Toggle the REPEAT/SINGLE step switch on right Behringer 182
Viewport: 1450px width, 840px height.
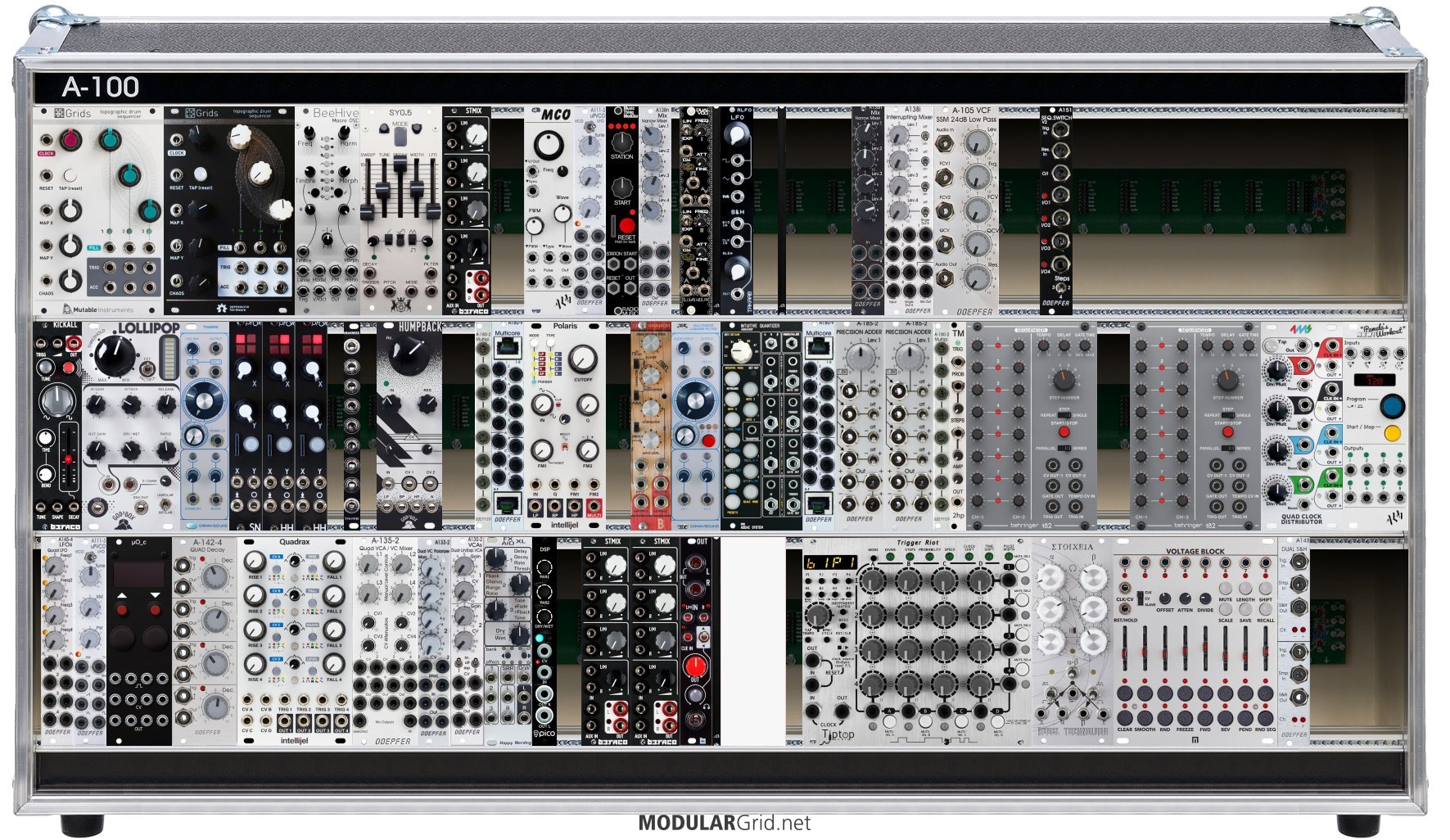[x=1227, y=415]
